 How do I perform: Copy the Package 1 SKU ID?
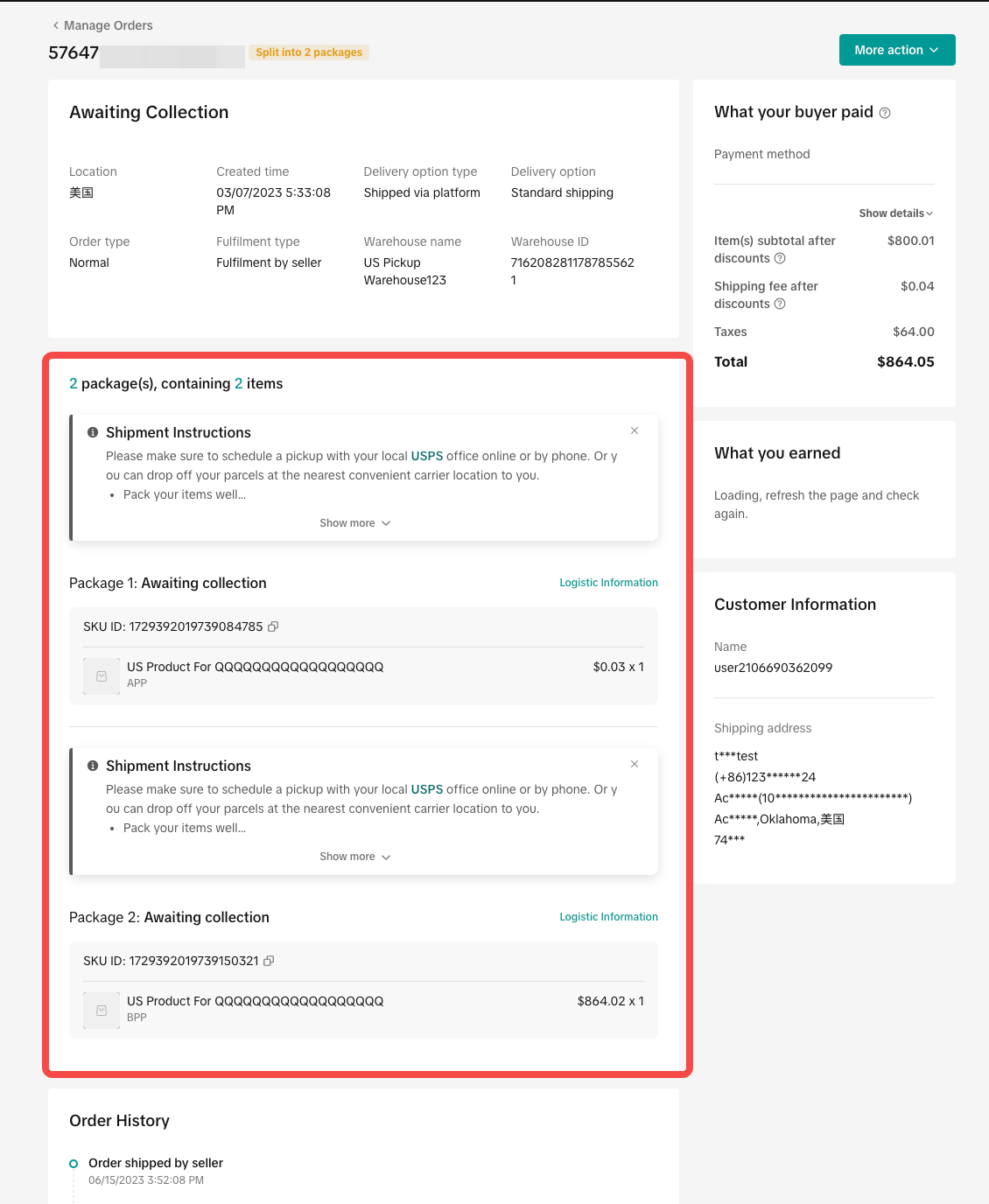pos(273,626)
